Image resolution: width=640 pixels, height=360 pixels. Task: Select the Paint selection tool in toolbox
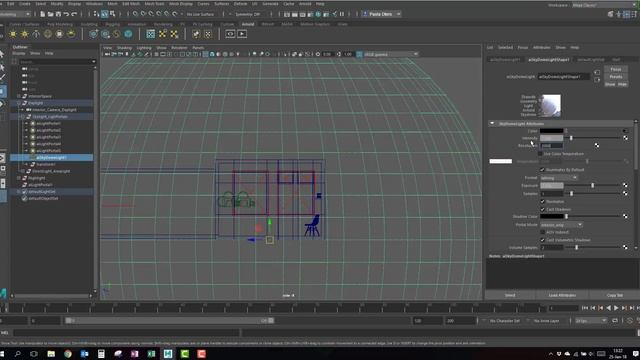(x=2, y=78)
